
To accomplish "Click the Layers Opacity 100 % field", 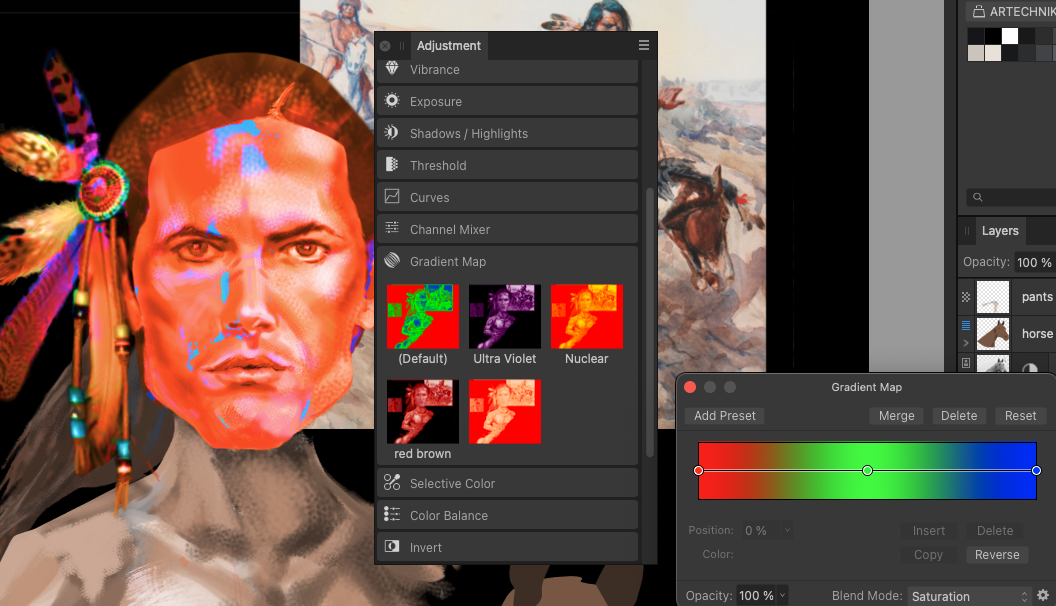I will coord(1034,262).
